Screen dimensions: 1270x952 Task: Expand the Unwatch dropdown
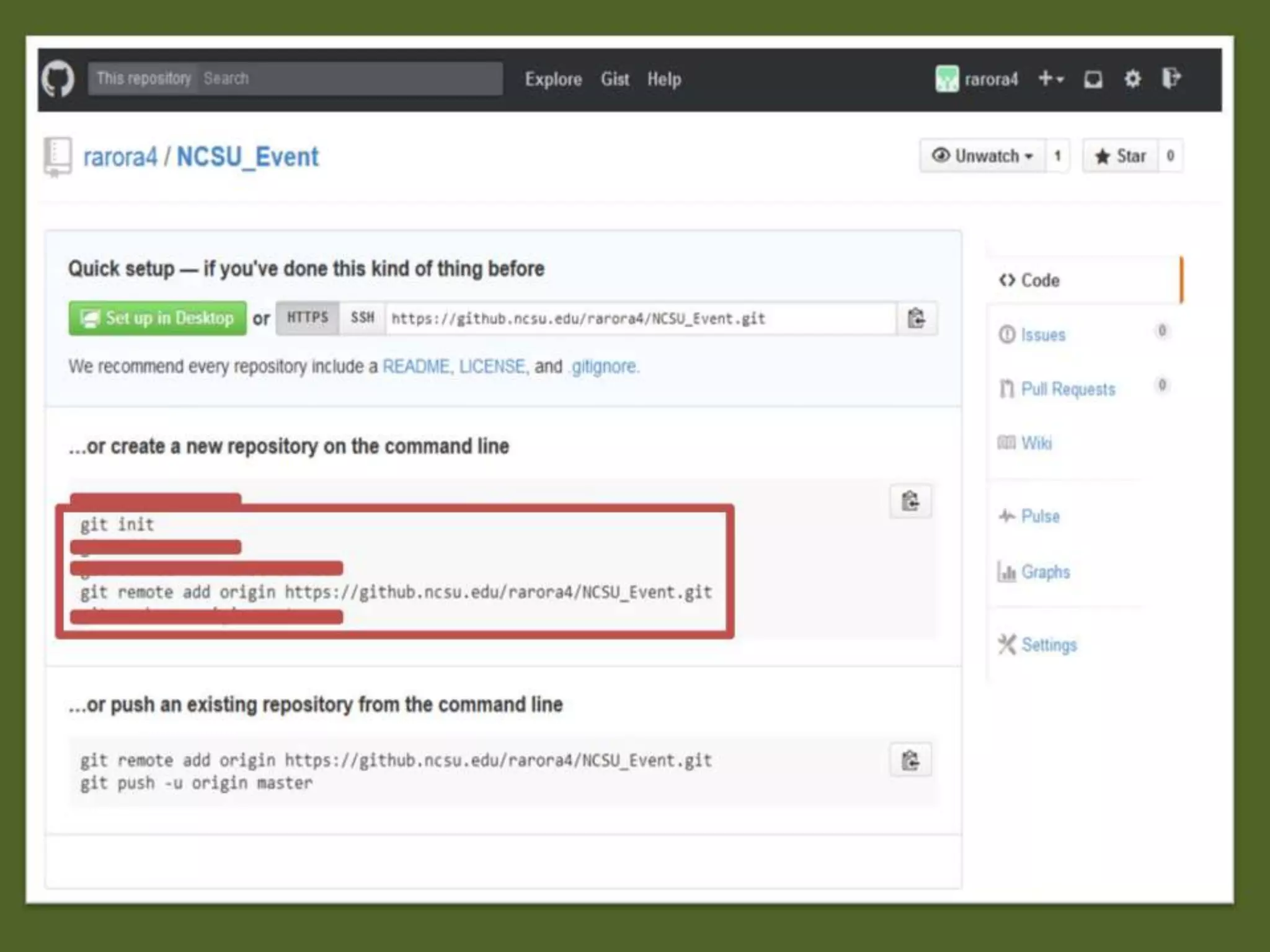click(x=982, y=156)
